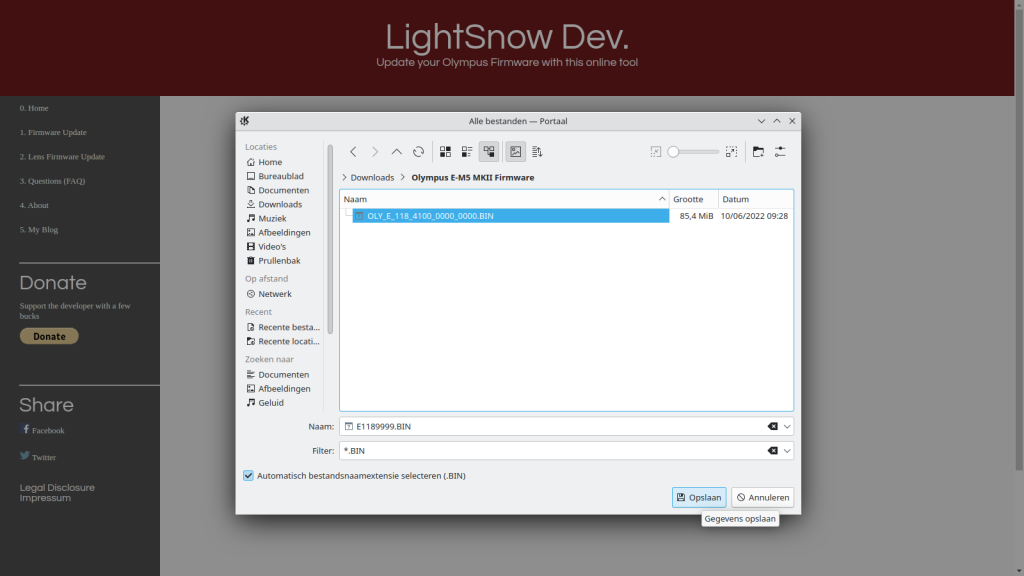Select OLY_E_118_4100_0000_0000.BIN file

(x=511, y=216)
